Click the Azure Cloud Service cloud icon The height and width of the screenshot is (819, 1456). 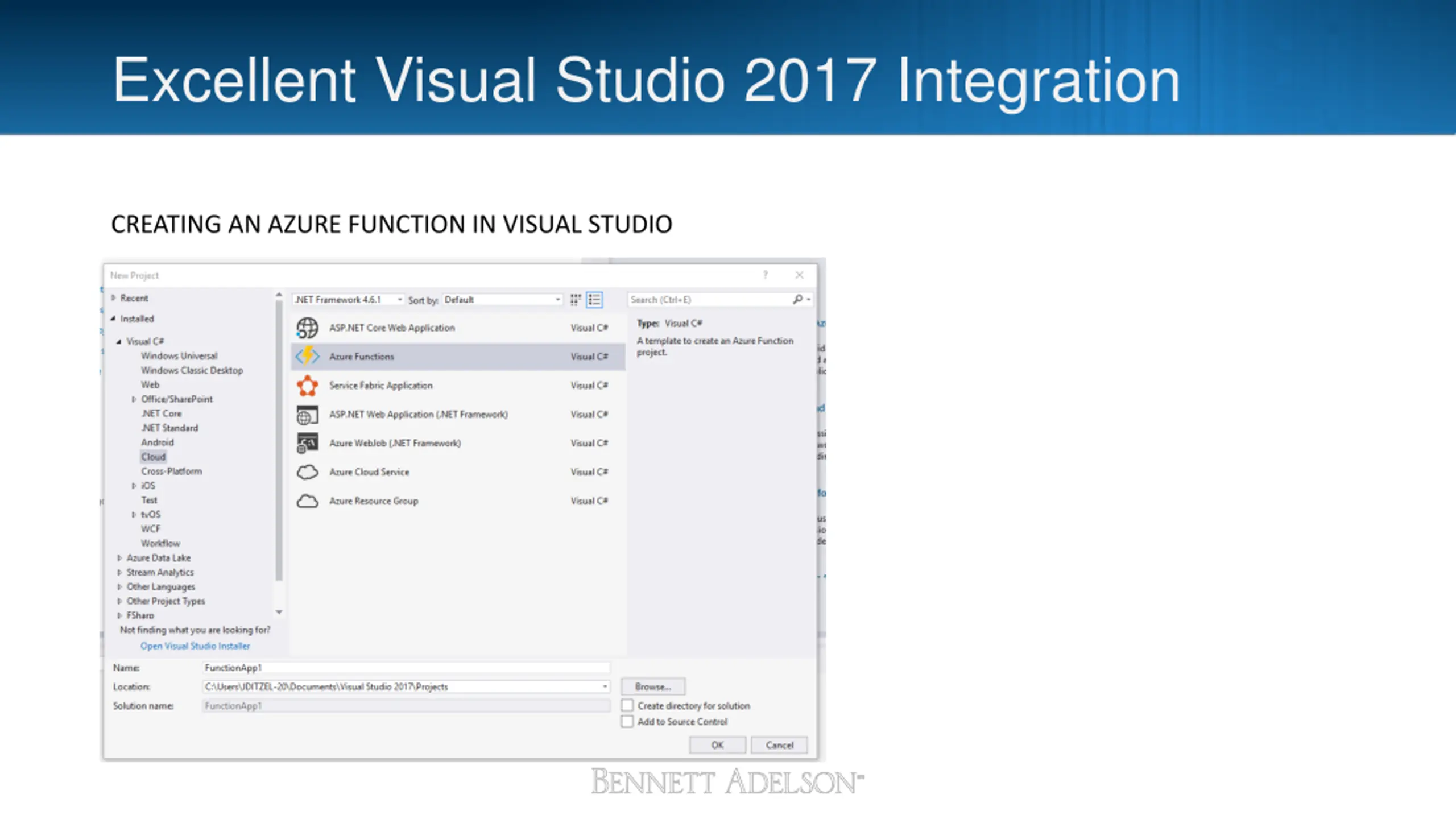coord(307,472)
